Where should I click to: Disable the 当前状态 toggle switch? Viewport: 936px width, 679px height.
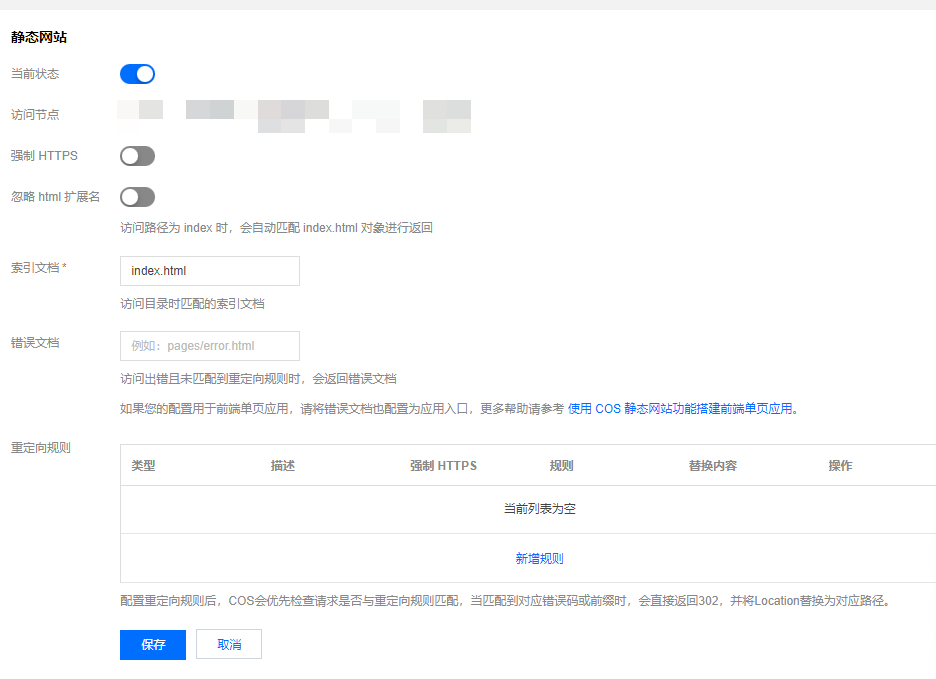click(x=137, y=74)
